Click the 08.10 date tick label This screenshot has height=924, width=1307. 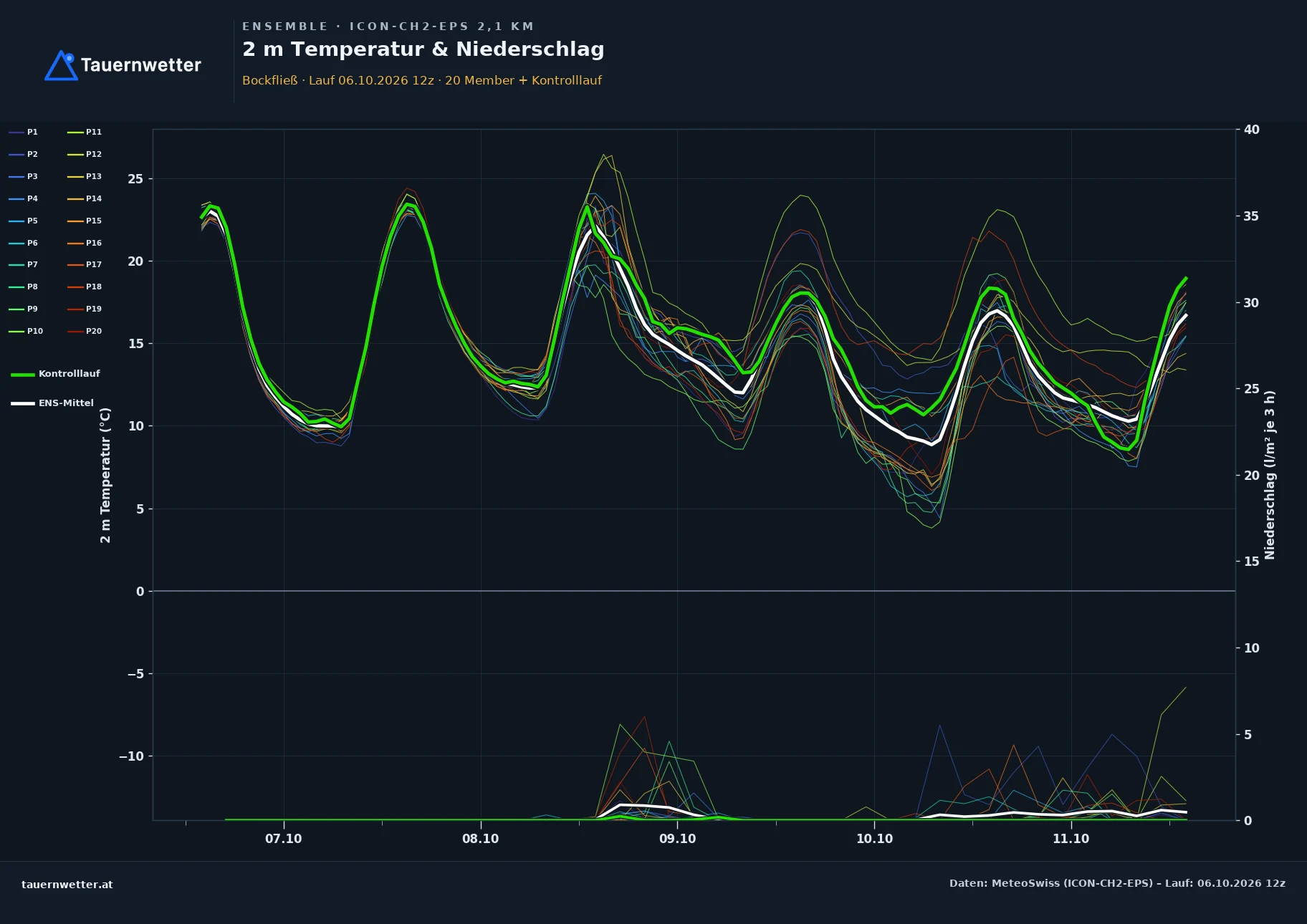point(480,839)
